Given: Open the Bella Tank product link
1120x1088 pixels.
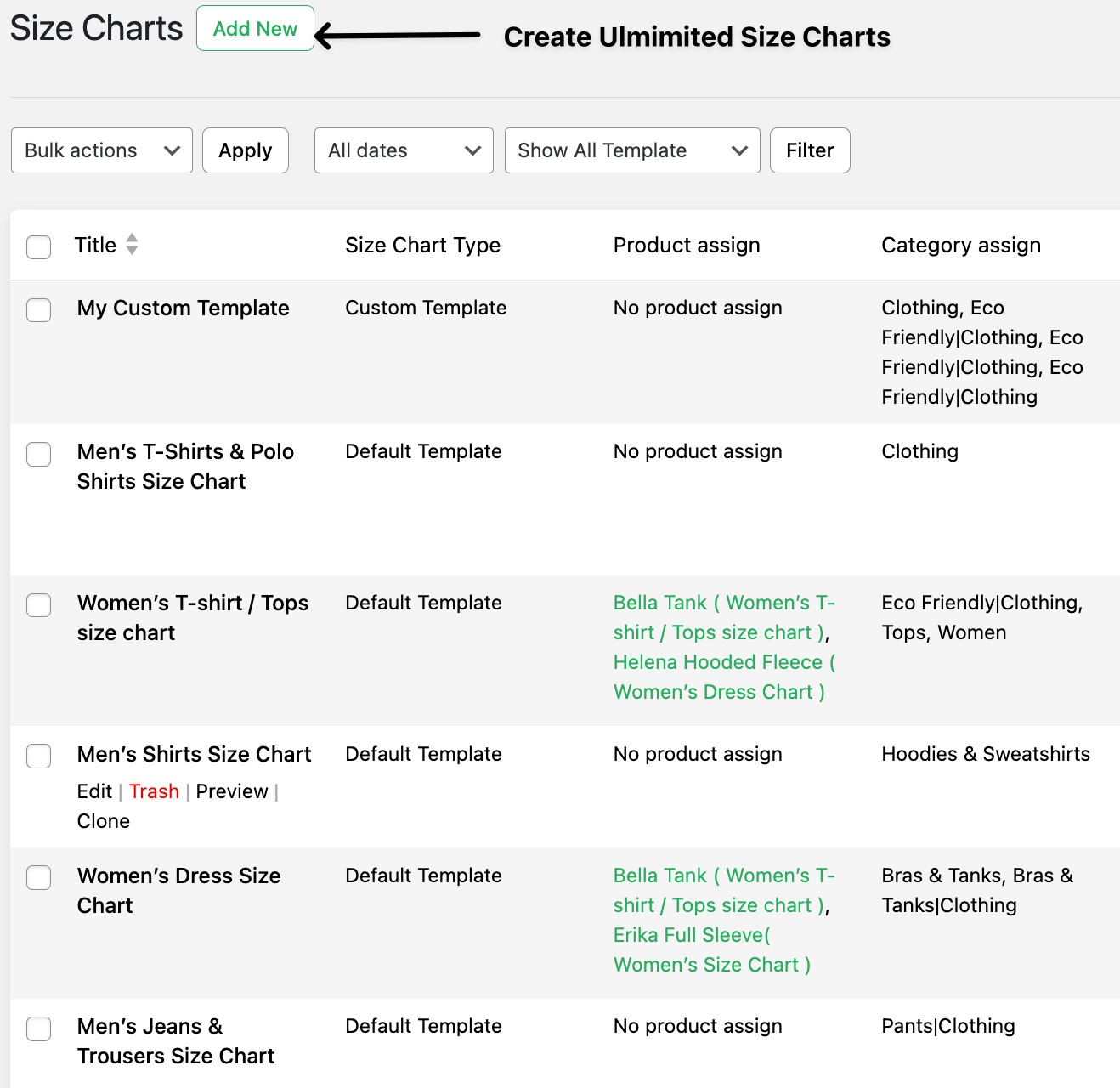Looking at the screenshot, I should tap(662, 603).
